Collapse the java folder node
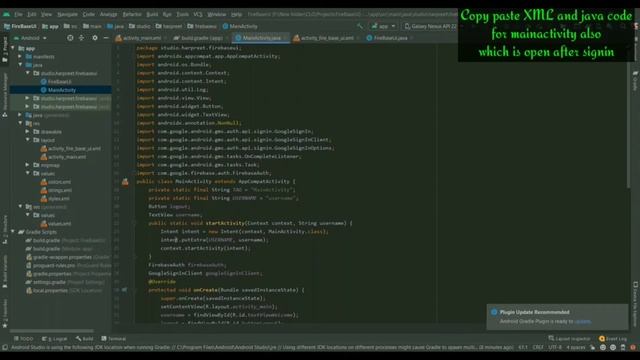The image size is (640, 360). pyautogui.click(x=20, y=65)
